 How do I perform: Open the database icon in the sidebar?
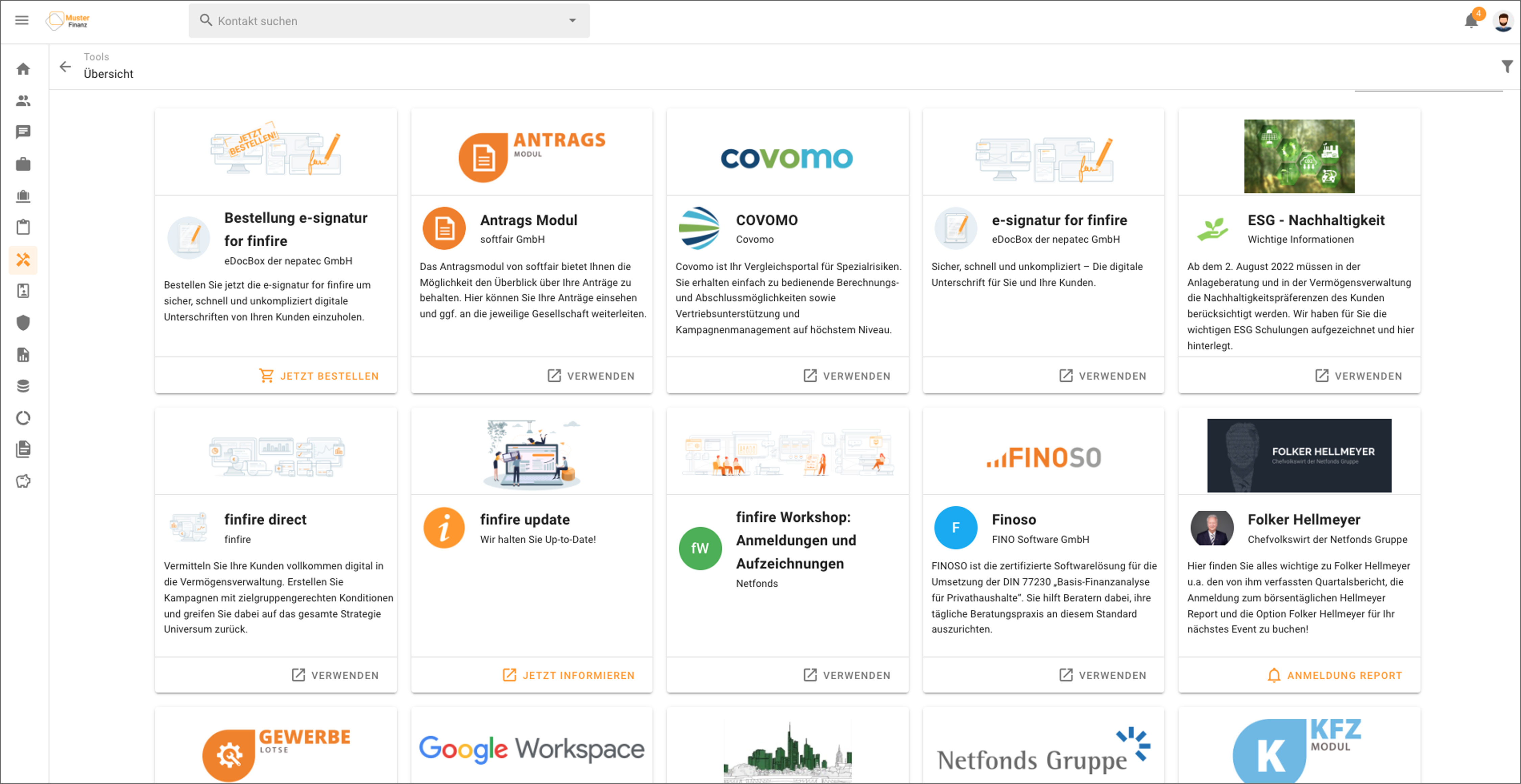click(23, 385)
